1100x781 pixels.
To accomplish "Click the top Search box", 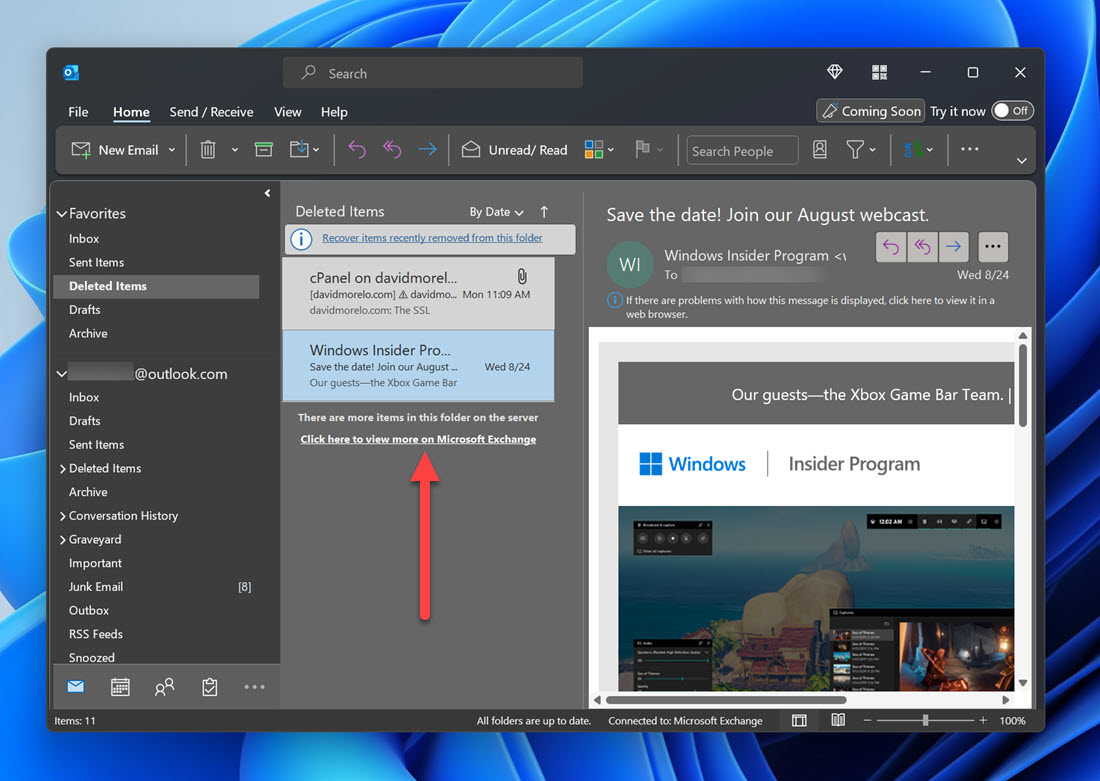I will pos(432,73).
